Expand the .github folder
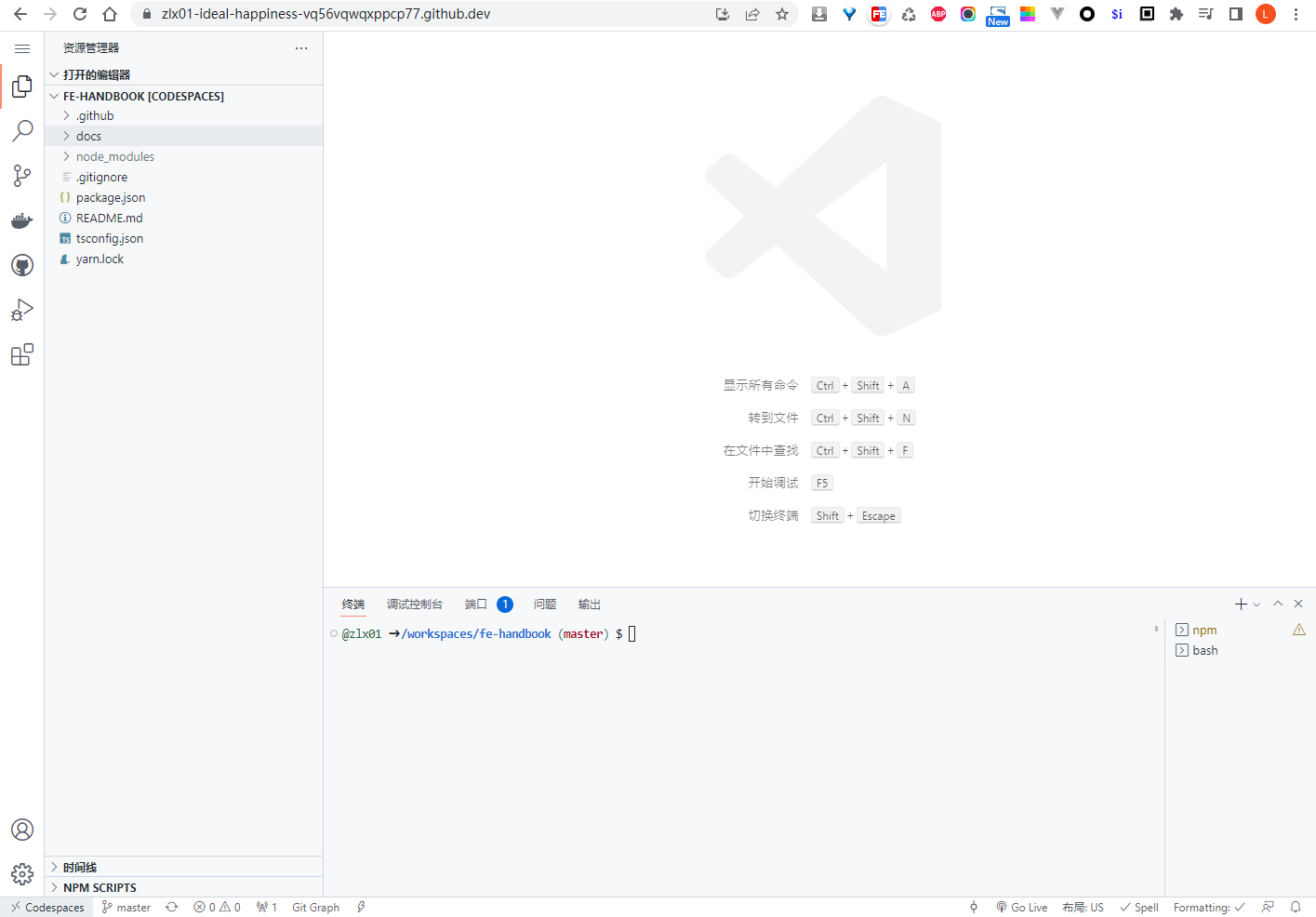Screen dimensions: 1316x917 (184, 116)
